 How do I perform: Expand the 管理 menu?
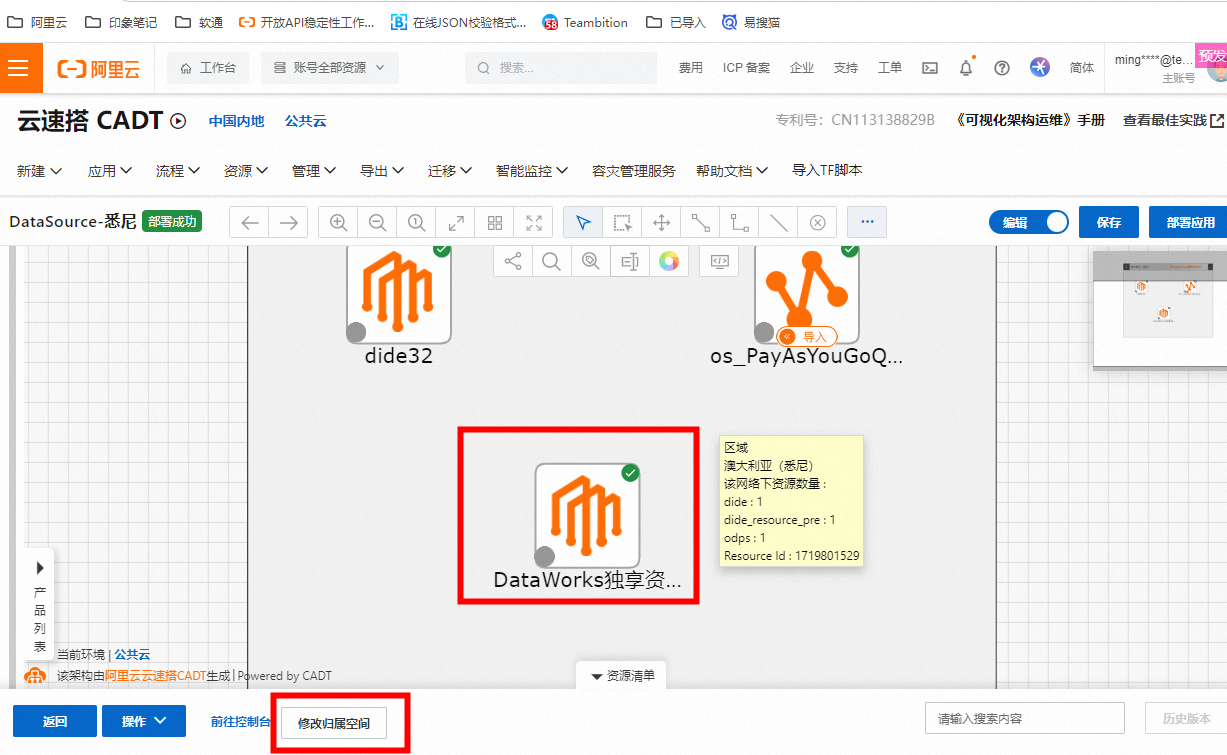[x=314, y=171]
